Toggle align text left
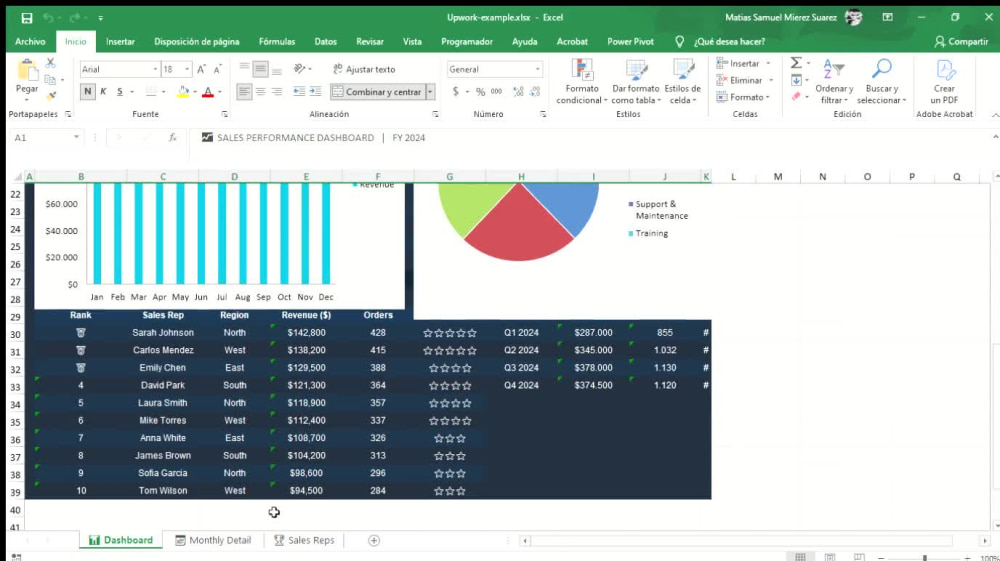Viewport: 1000px width, 561px height. click(x=244, y=92)
